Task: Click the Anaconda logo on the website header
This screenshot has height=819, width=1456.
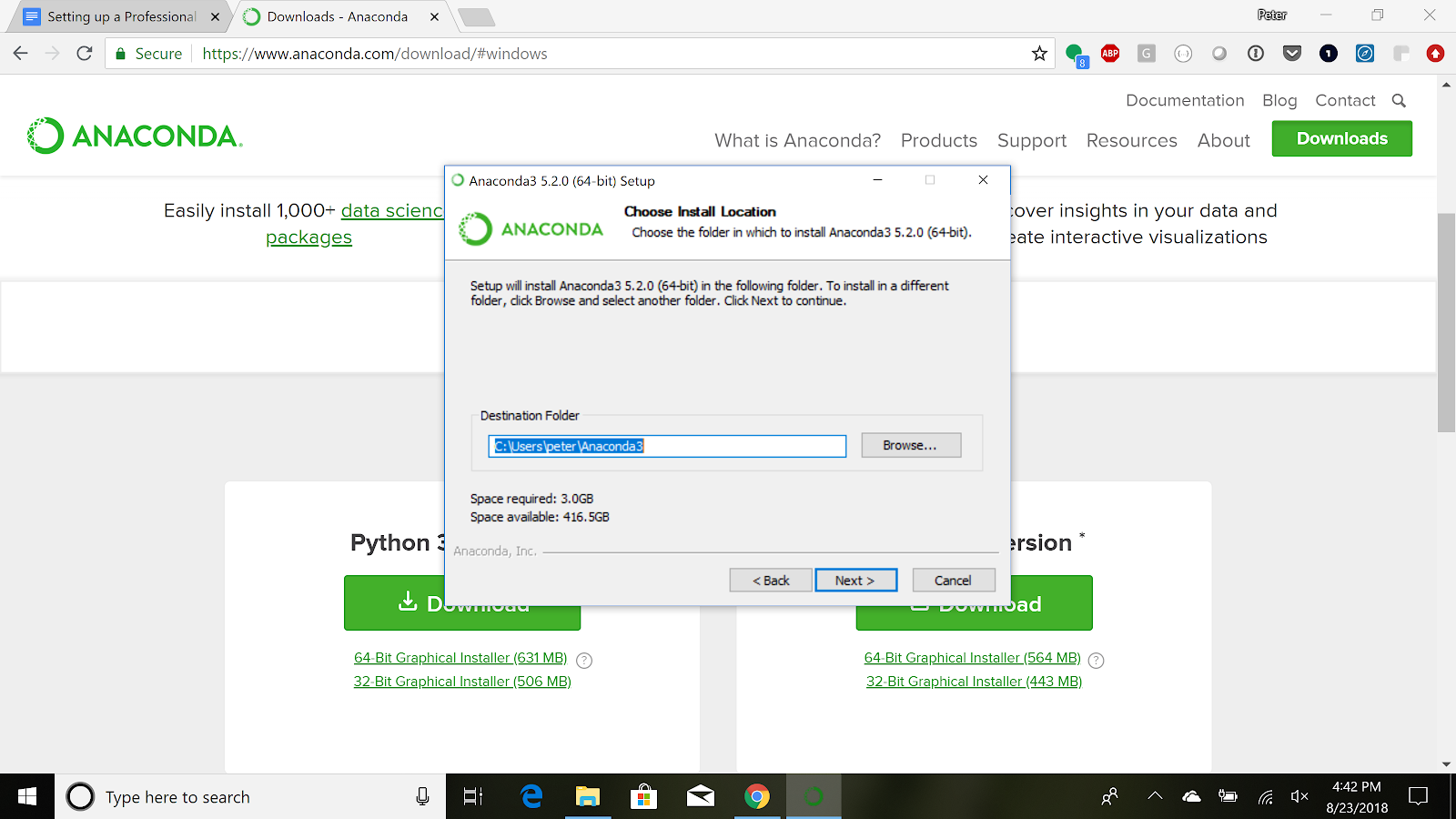Action: (x=135, y=136)
